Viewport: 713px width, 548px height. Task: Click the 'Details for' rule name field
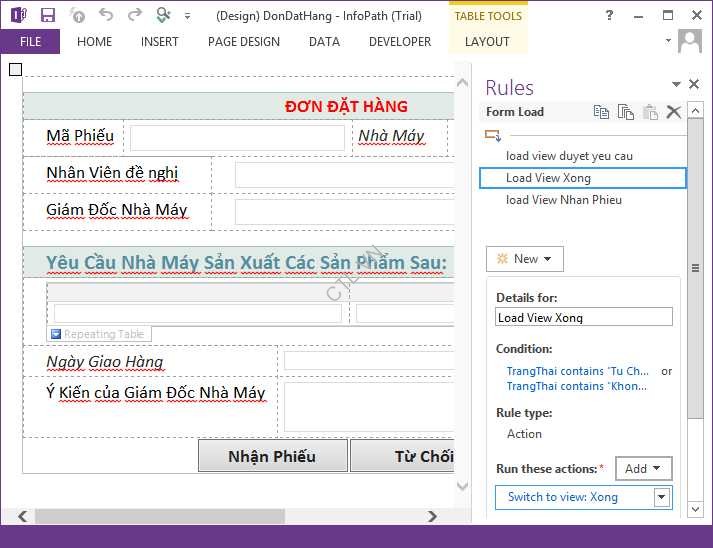coord(584,317)
